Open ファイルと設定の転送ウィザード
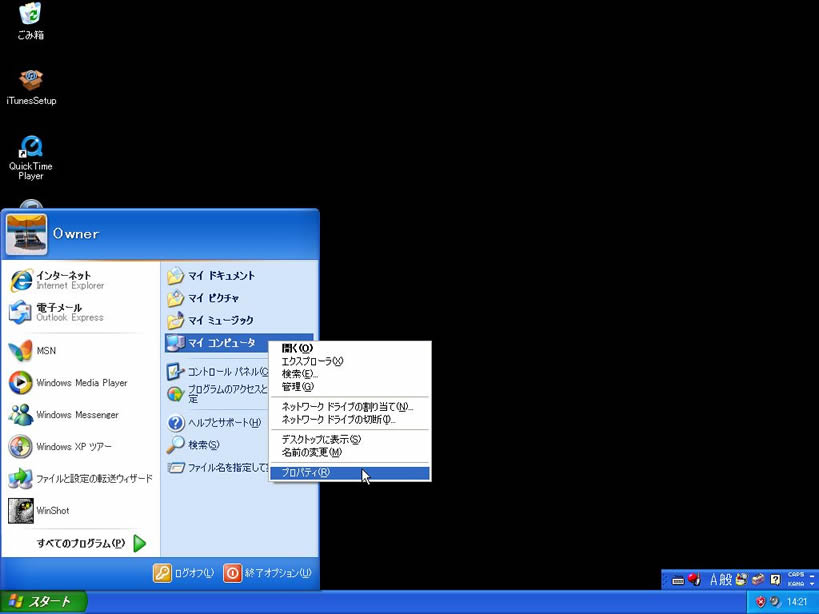Viewport: 819px width, 614px height. pyautogui.click(x=80, y=478)
